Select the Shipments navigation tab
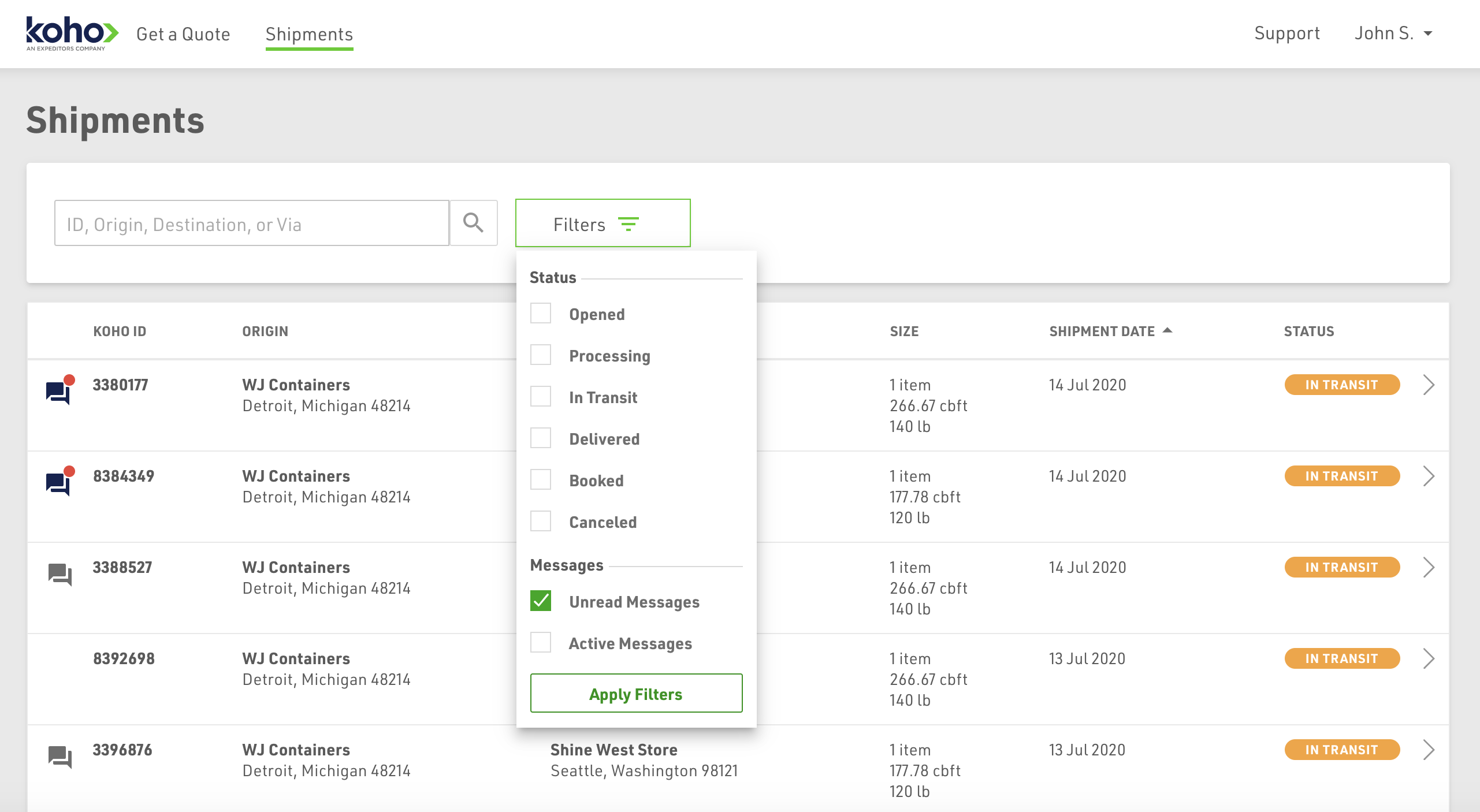Screen dimensions: 1480x812 [309, 34]
